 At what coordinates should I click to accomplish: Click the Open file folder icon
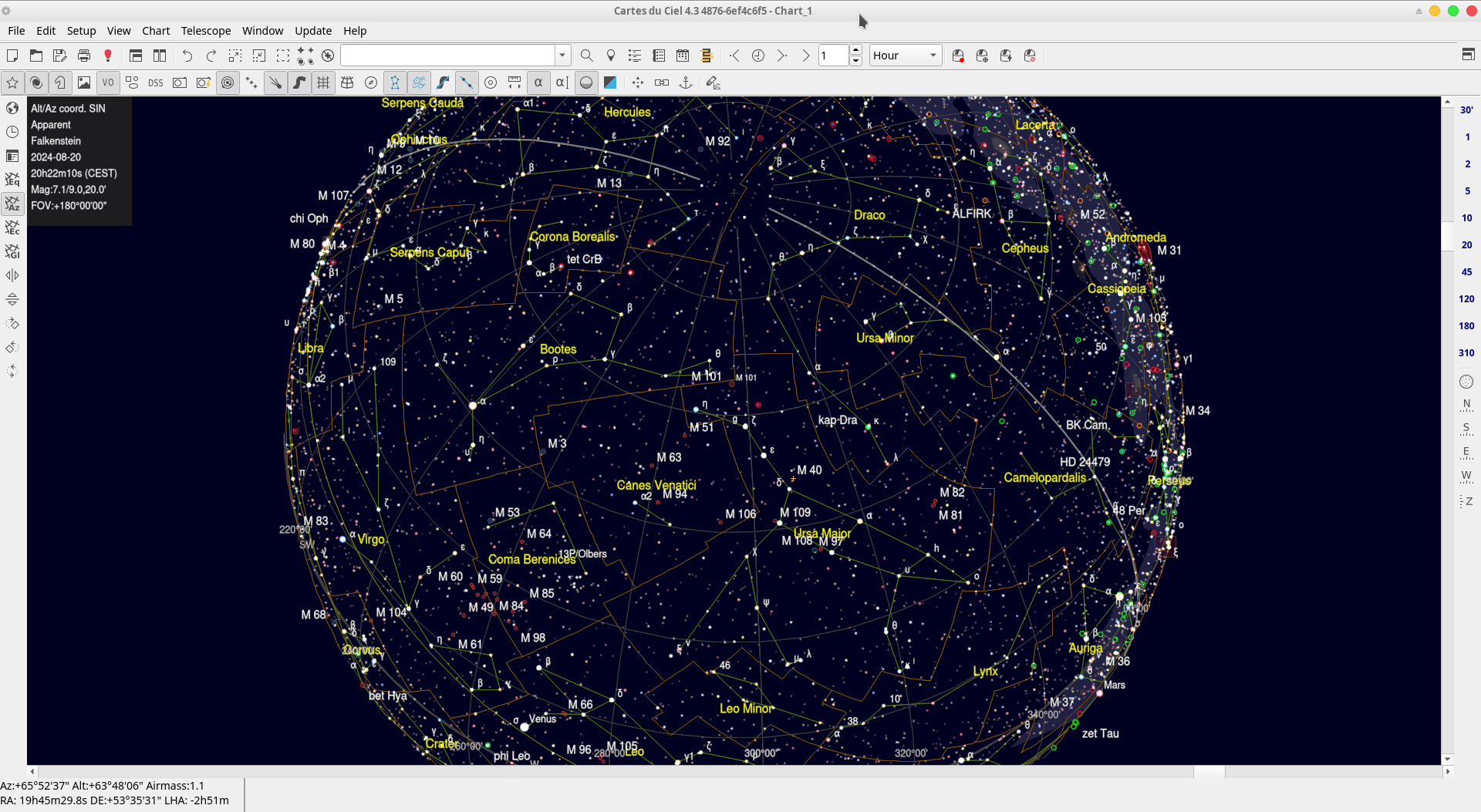(x=36, y=56)
